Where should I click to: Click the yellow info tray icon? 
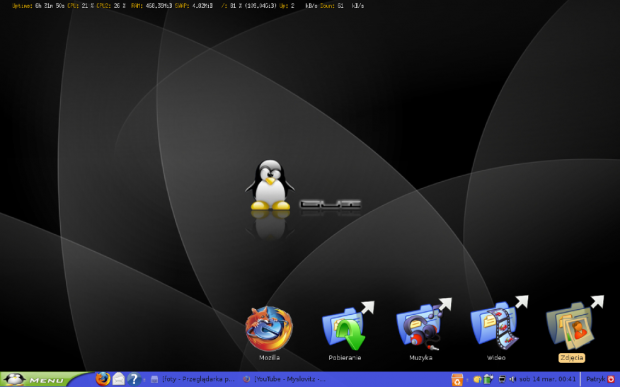tap(477, 379)
